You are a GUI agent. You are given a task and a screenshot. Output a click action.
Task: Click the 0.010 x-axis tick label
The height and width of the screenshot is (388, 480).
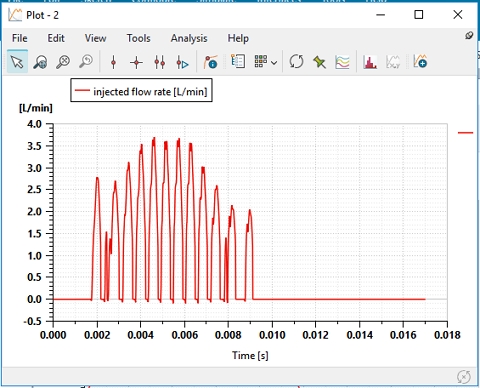point(272,335)
